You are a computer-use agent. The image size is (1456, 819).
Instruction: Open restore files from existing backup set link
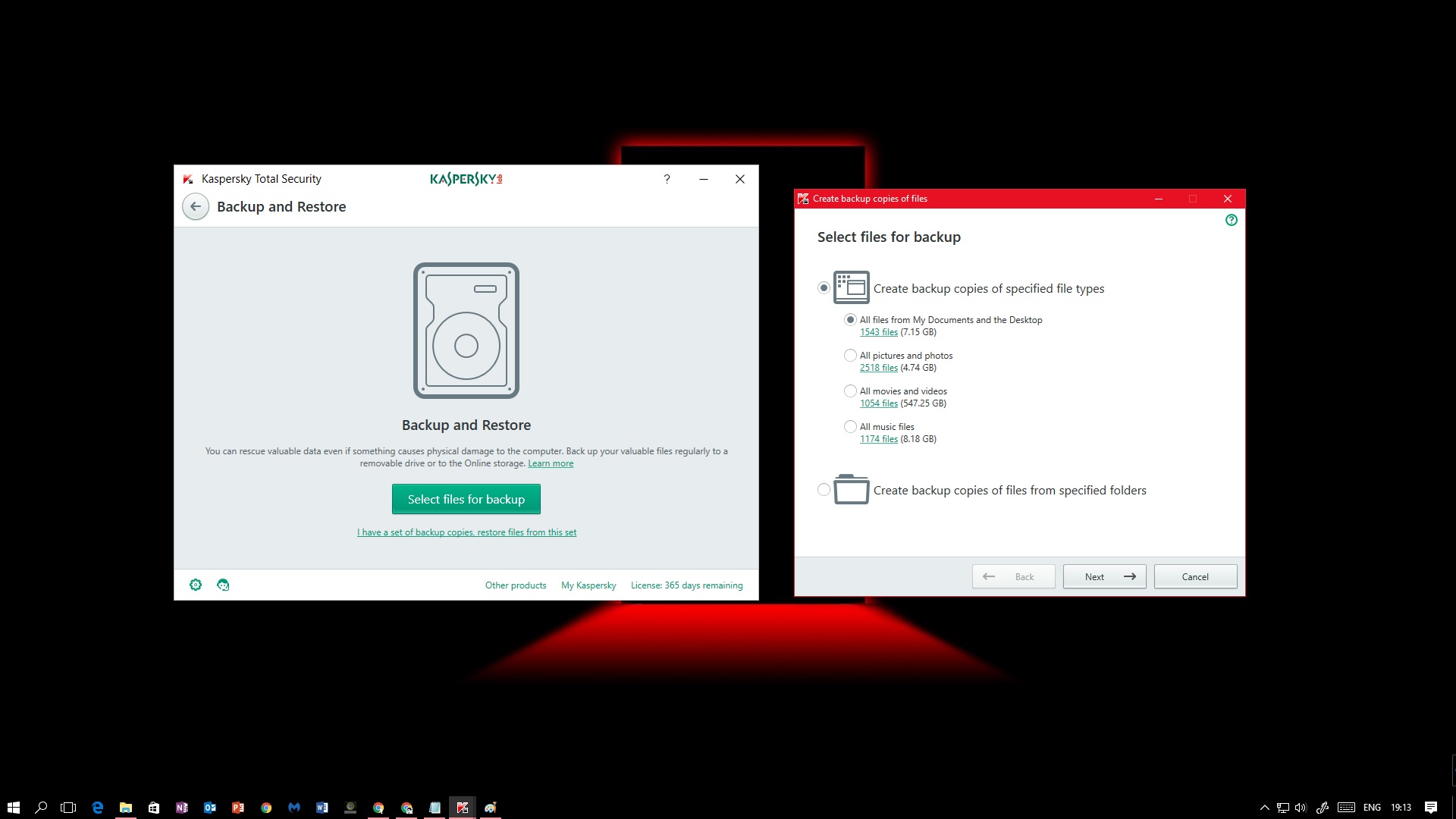(466, 532)
